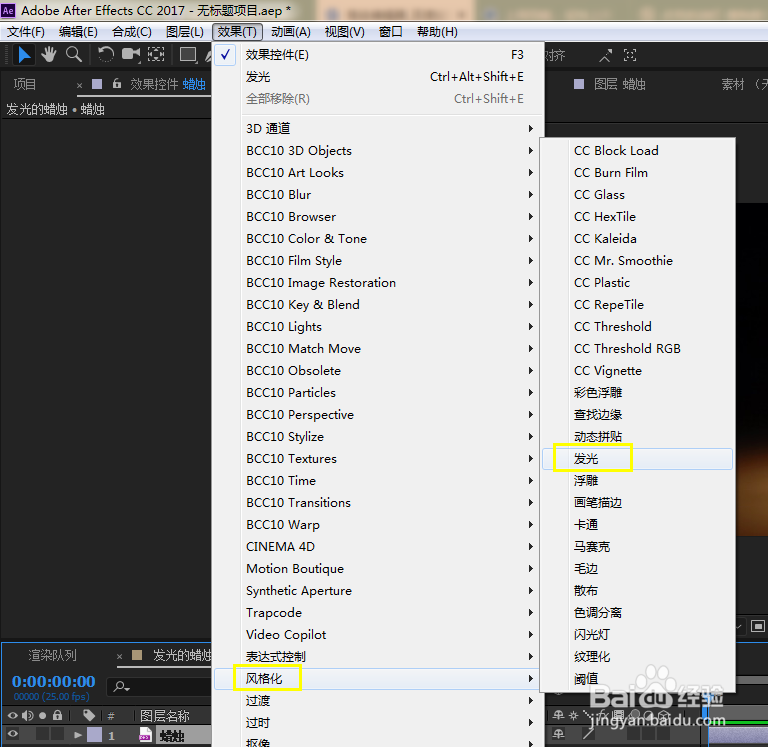Click the lock icon on effect controls panel
The image size is (768, 747).
(117, 84)
